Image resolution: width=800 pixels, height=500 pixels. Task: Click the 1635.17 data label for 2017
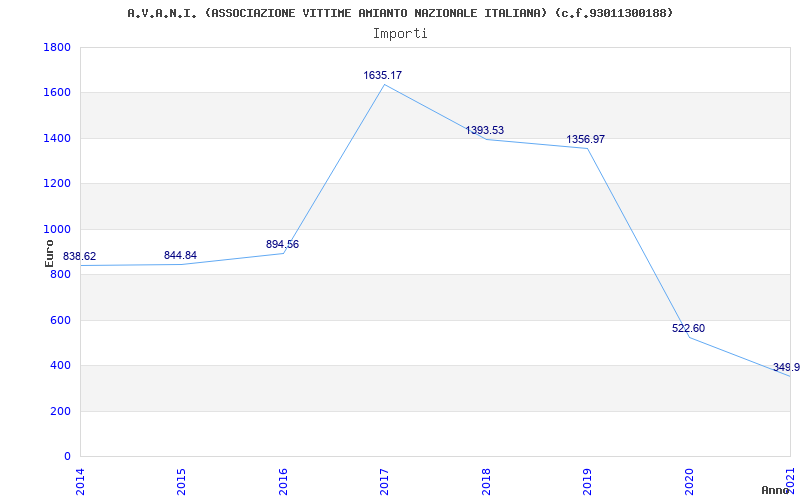pyautogui.click(x=383, y=76)
